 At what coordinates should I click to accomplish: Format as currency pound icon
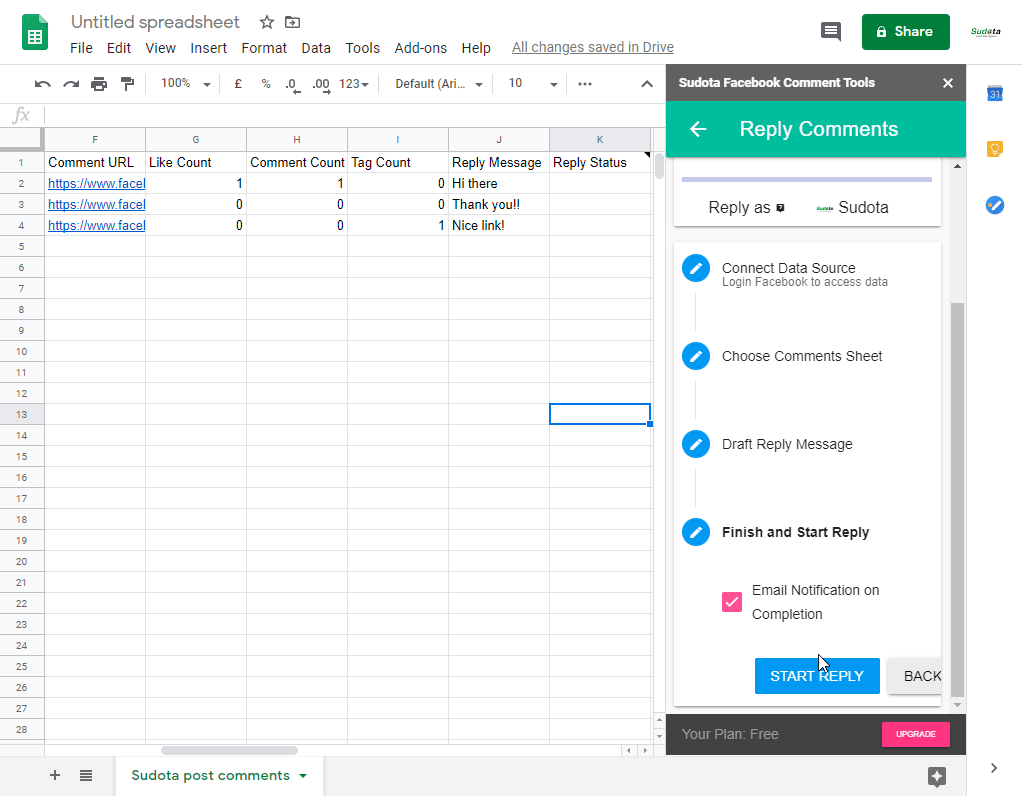click(238, 84)
